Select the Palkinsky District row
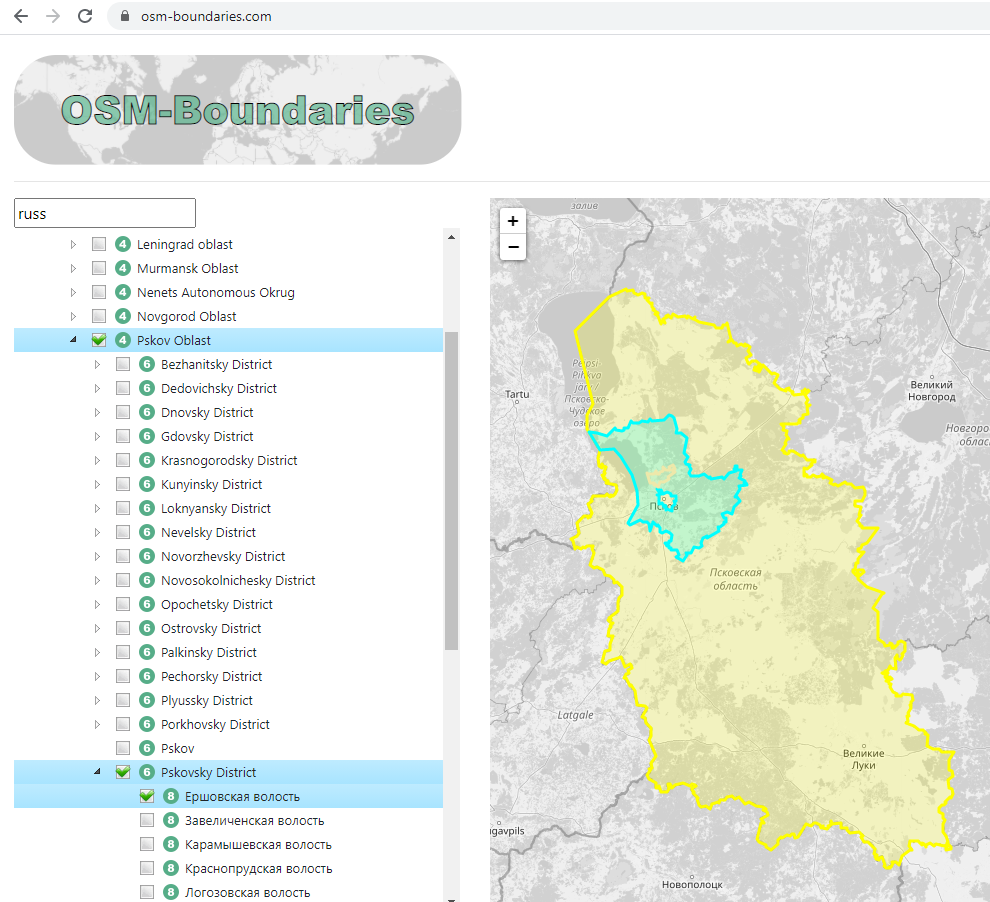 (229, 652)
